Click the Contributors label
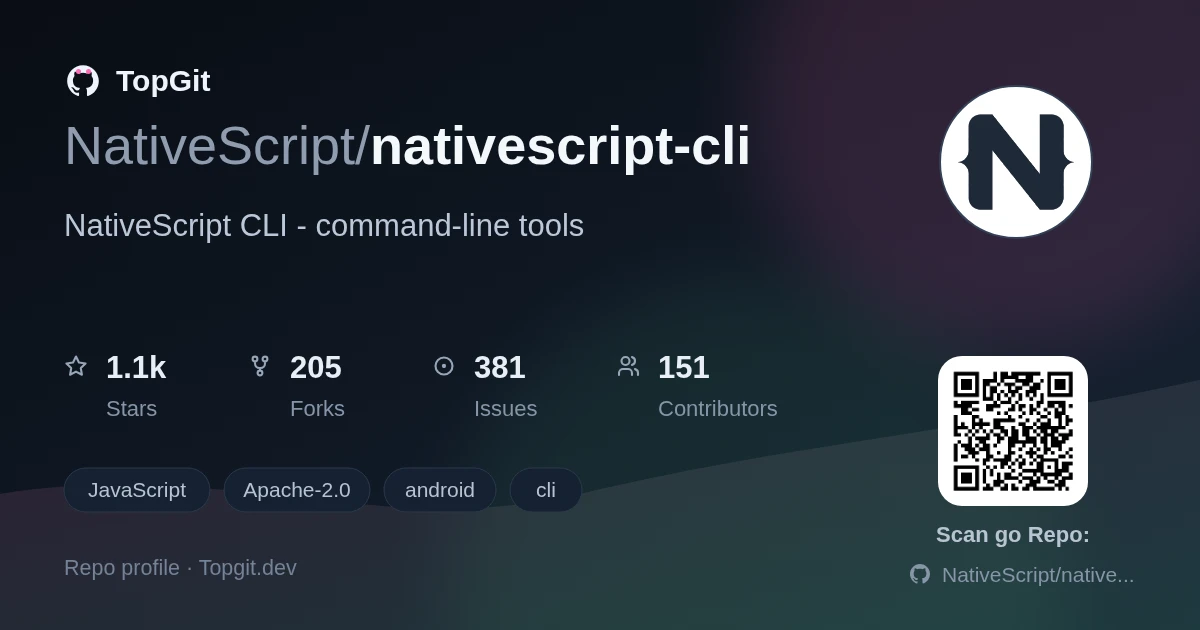 (717, 409)
